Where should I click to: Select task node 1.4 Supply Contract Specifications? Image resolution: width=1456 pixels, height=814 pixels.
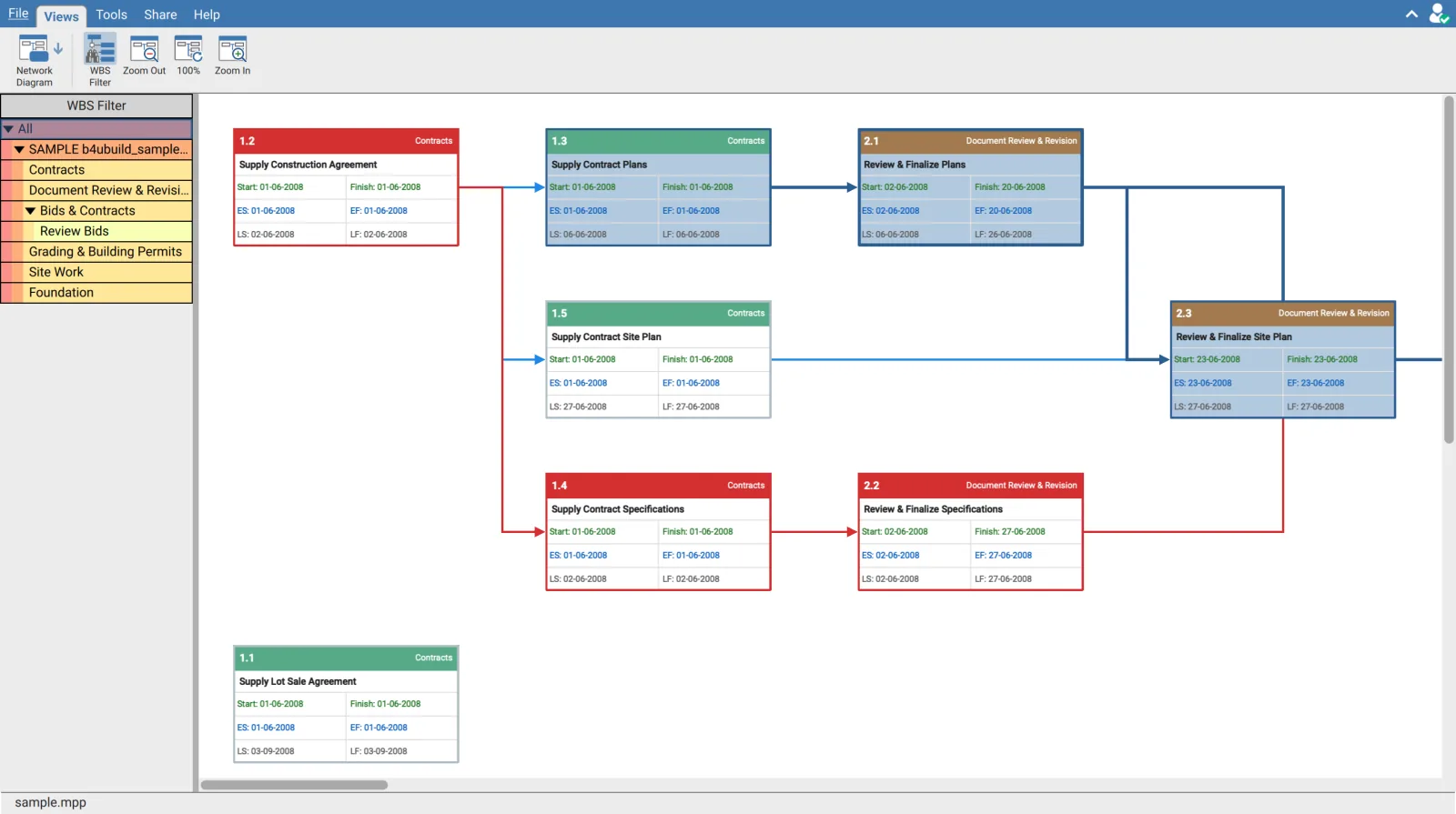658,532
